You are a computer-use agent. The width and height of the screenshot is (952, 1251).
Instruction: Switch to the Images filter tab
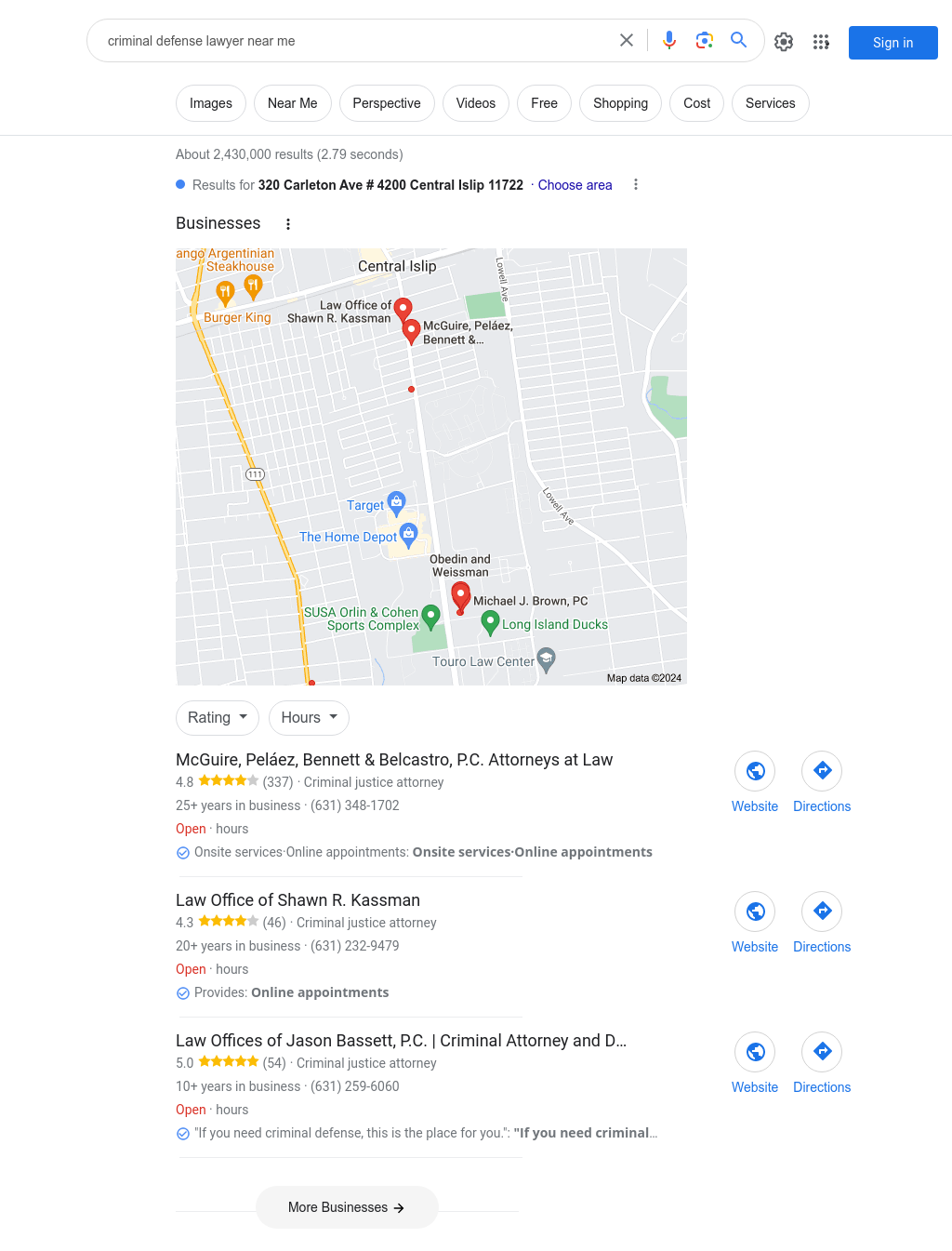point(211,103)
